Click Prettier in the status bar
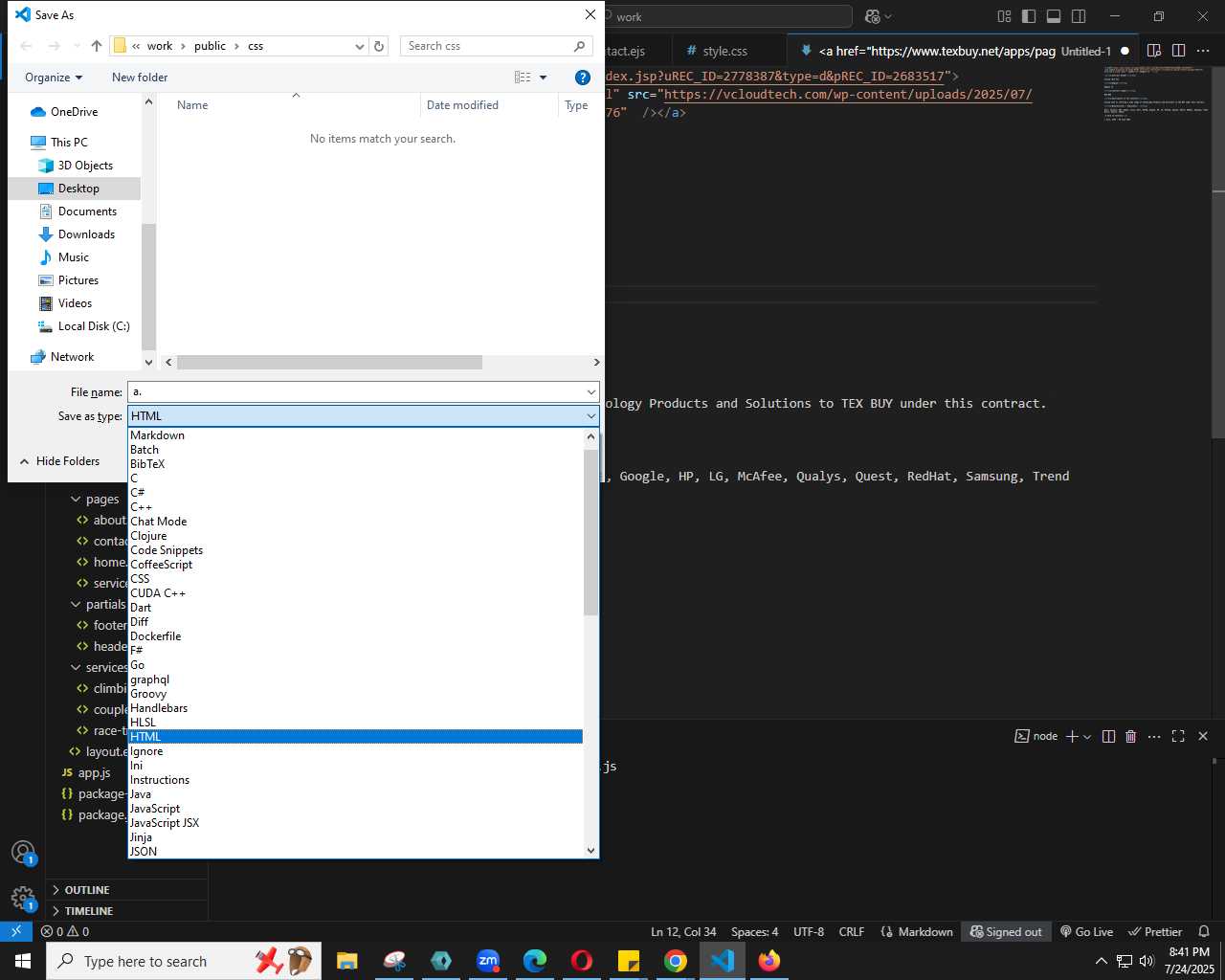 (1155, 931)
